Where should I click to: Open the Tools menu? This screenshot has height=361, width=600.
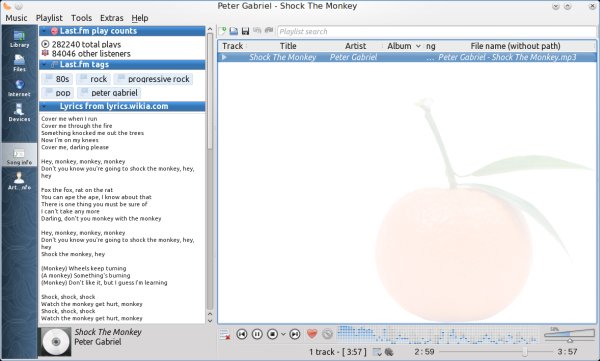pos(82,18)
